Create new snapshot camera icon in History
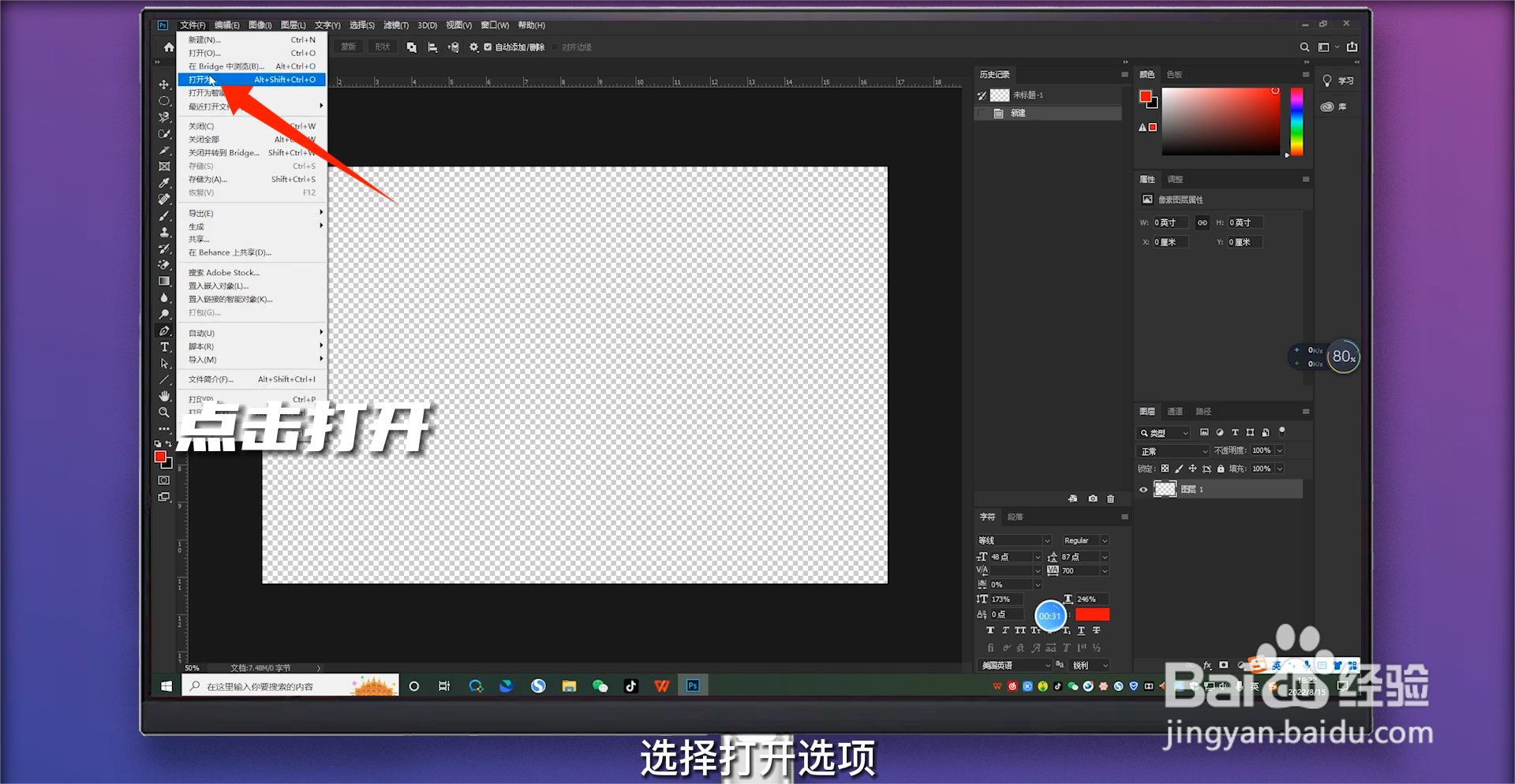 pyautogui.click(x=1093, y=498)
